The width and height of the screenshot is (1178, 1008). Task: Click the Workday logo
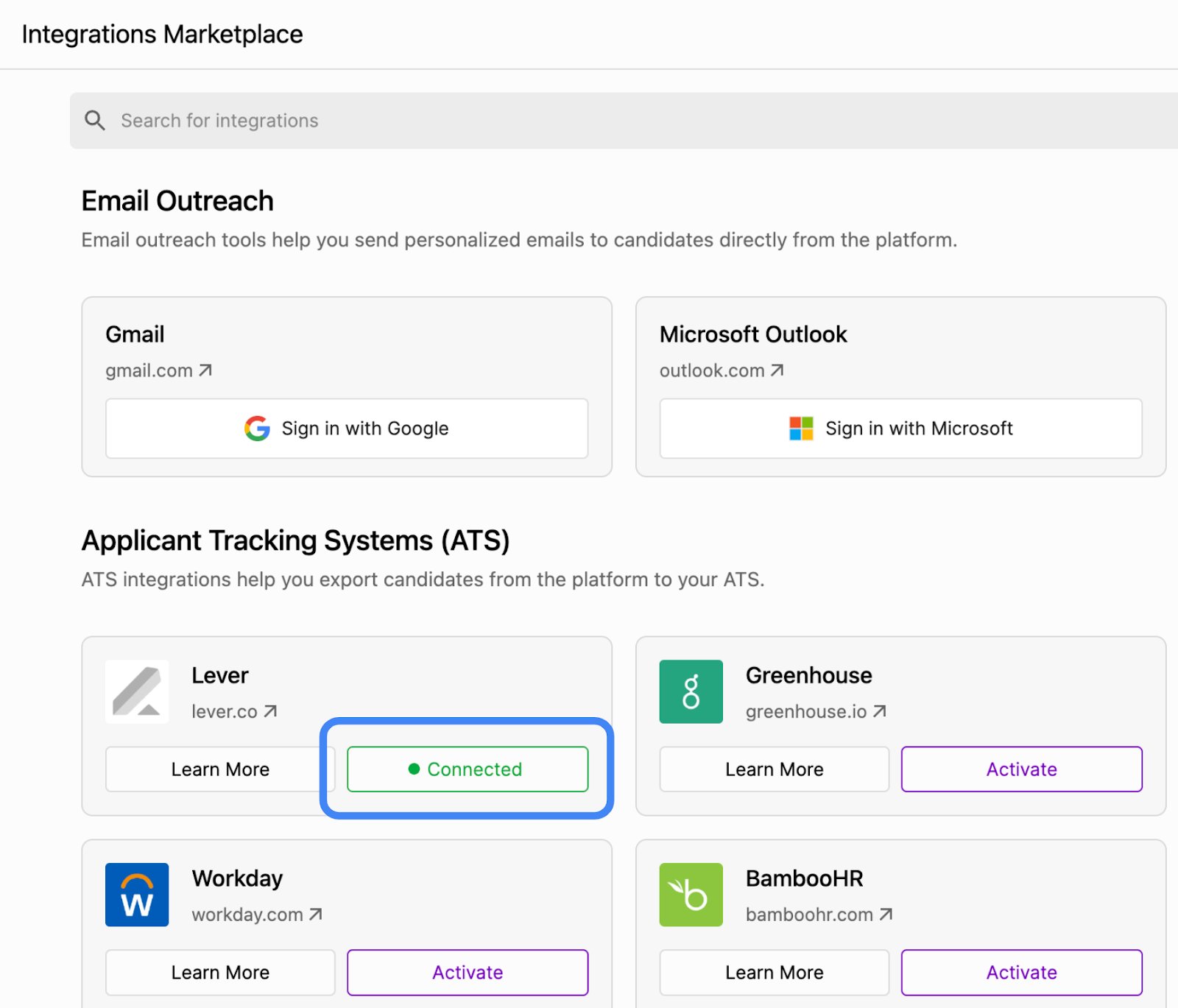[137, 895]
